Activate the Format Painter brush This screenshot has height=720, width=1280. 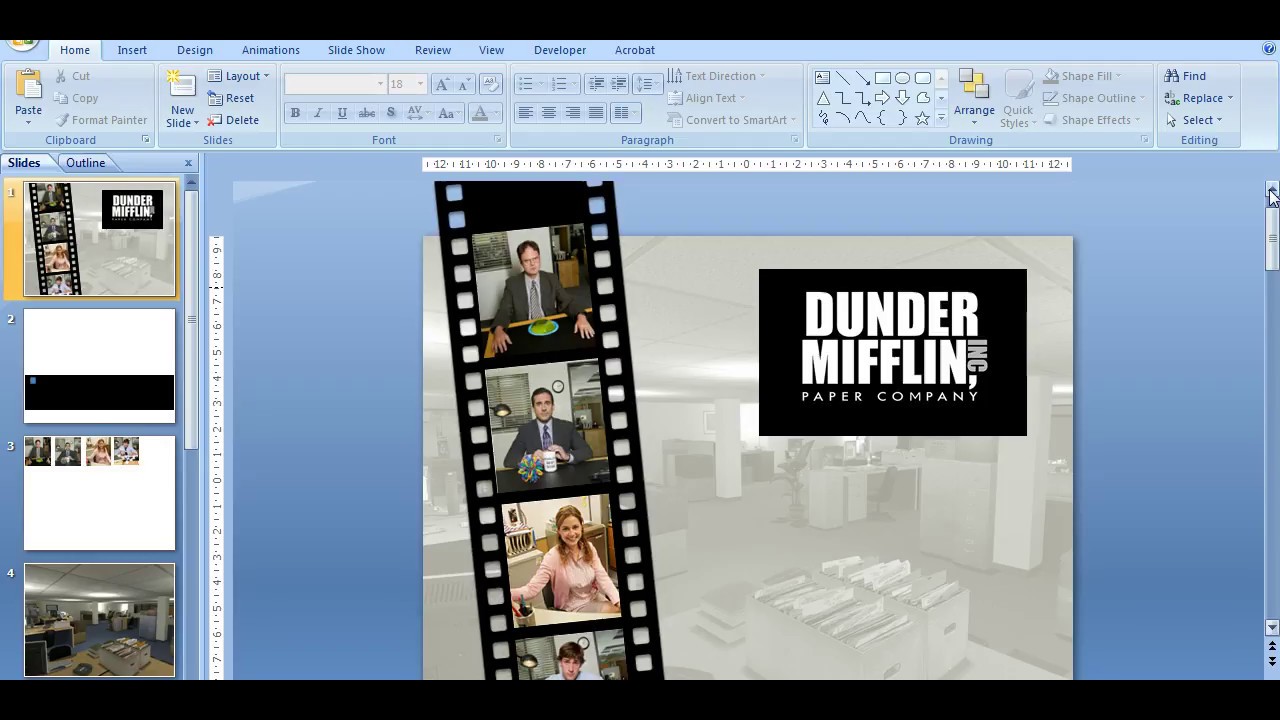point(101,120)
